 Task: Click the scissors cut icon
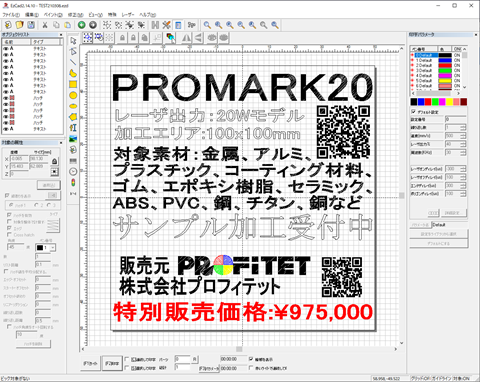45,25
